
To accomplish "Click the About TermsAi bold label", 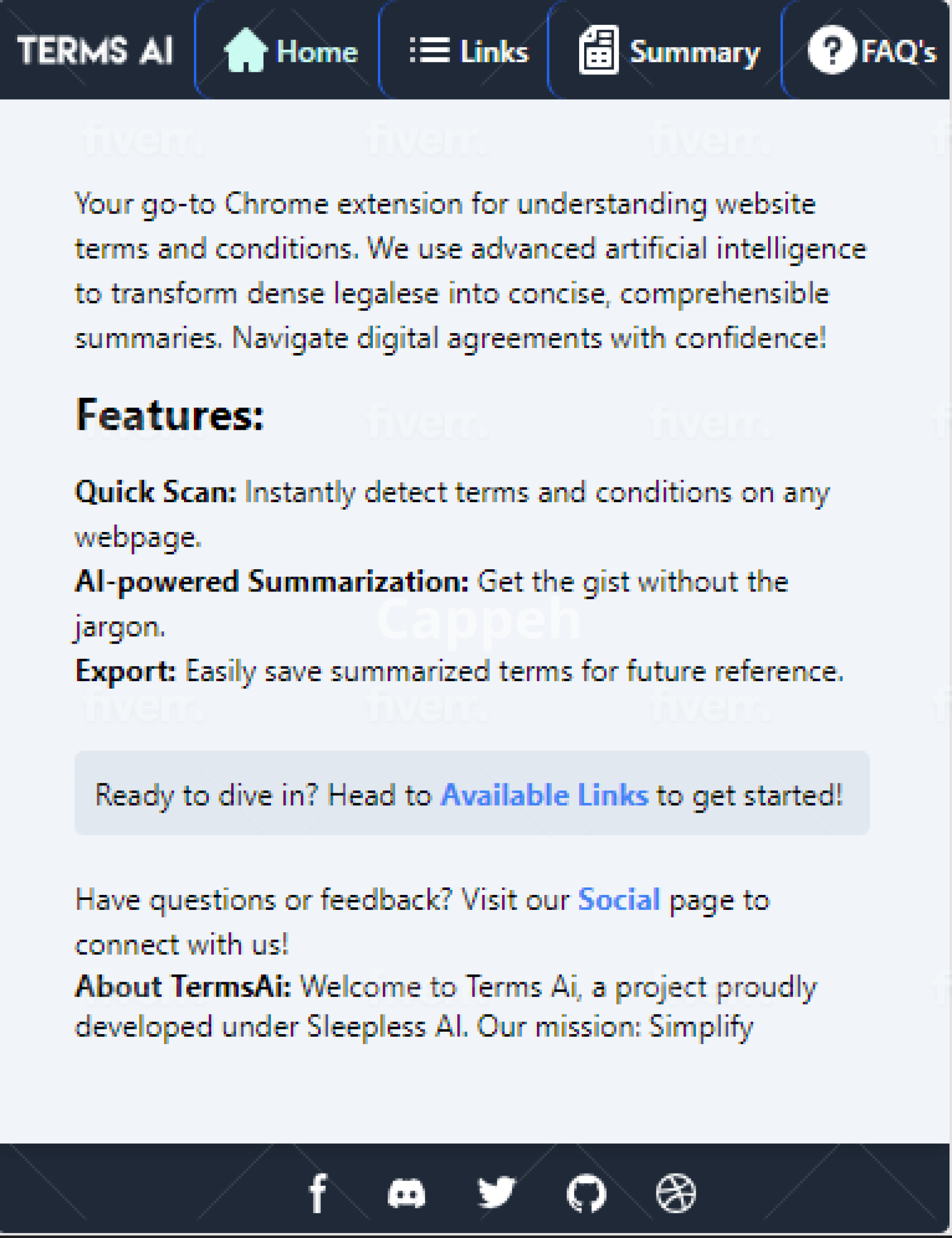I will 183,987.
